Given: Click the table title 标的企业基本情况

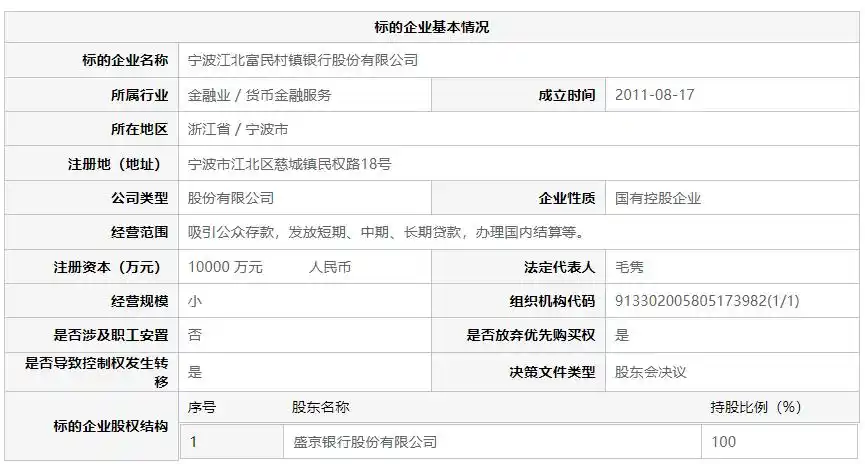Looking at the screenshot, I should click(431, 27).
